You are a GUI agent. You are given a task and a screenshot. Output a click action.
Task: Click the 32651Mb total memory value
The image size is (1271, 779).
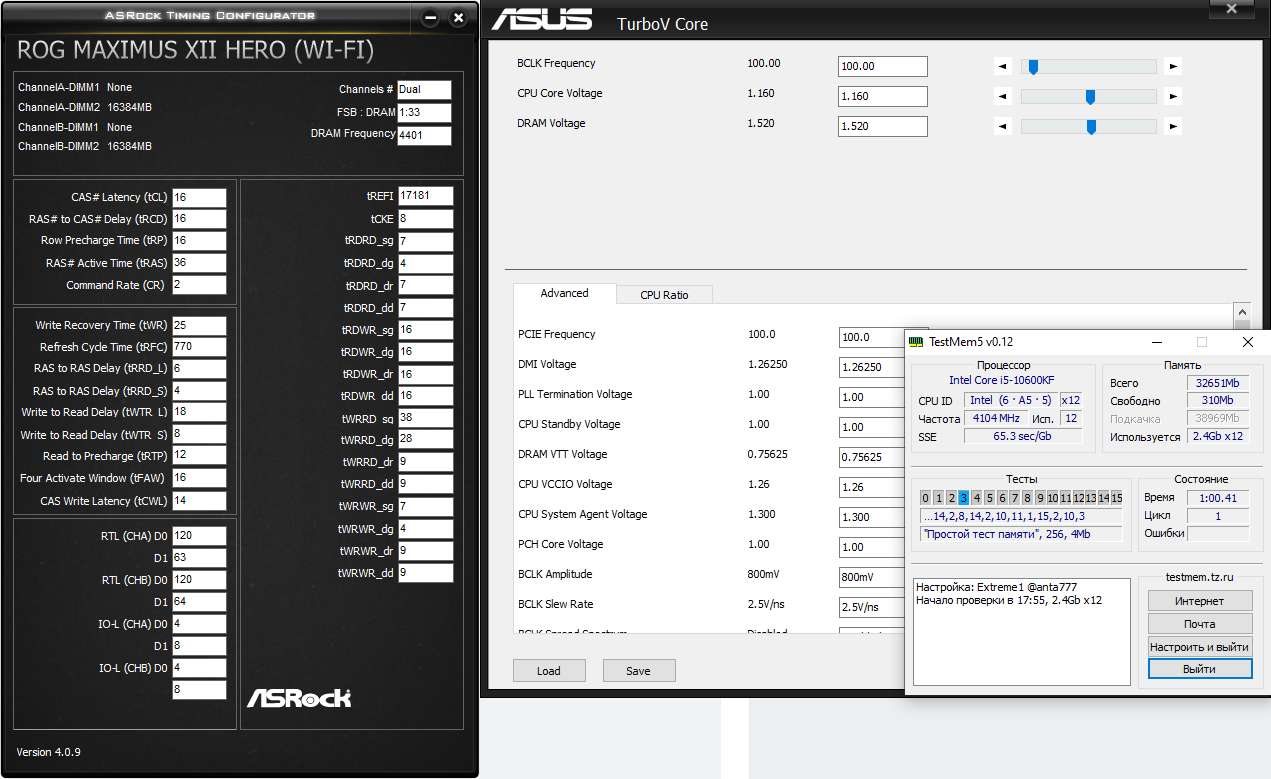pos(1217,382)
